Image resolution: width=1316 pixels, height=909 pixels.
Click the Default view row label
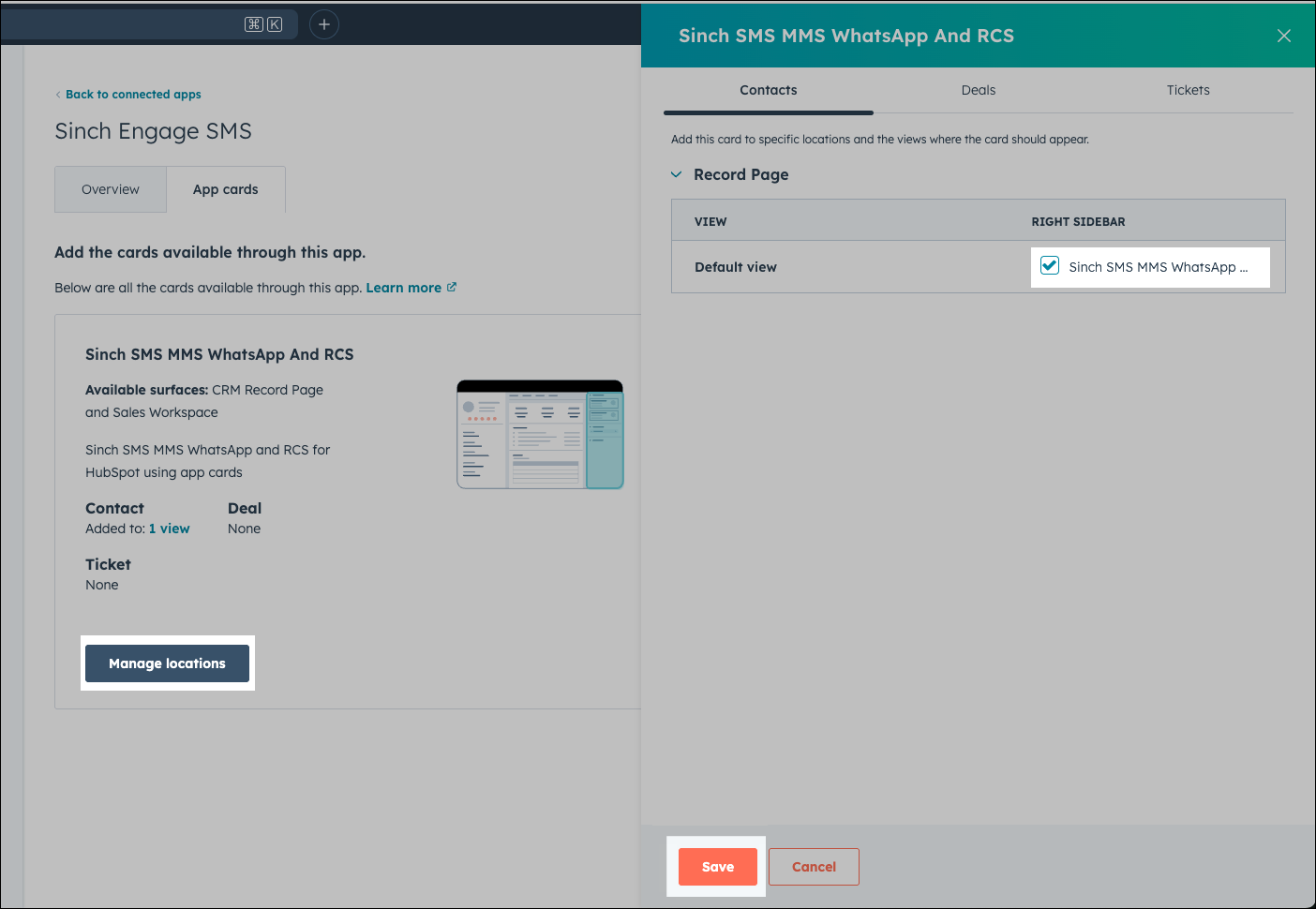736,267
